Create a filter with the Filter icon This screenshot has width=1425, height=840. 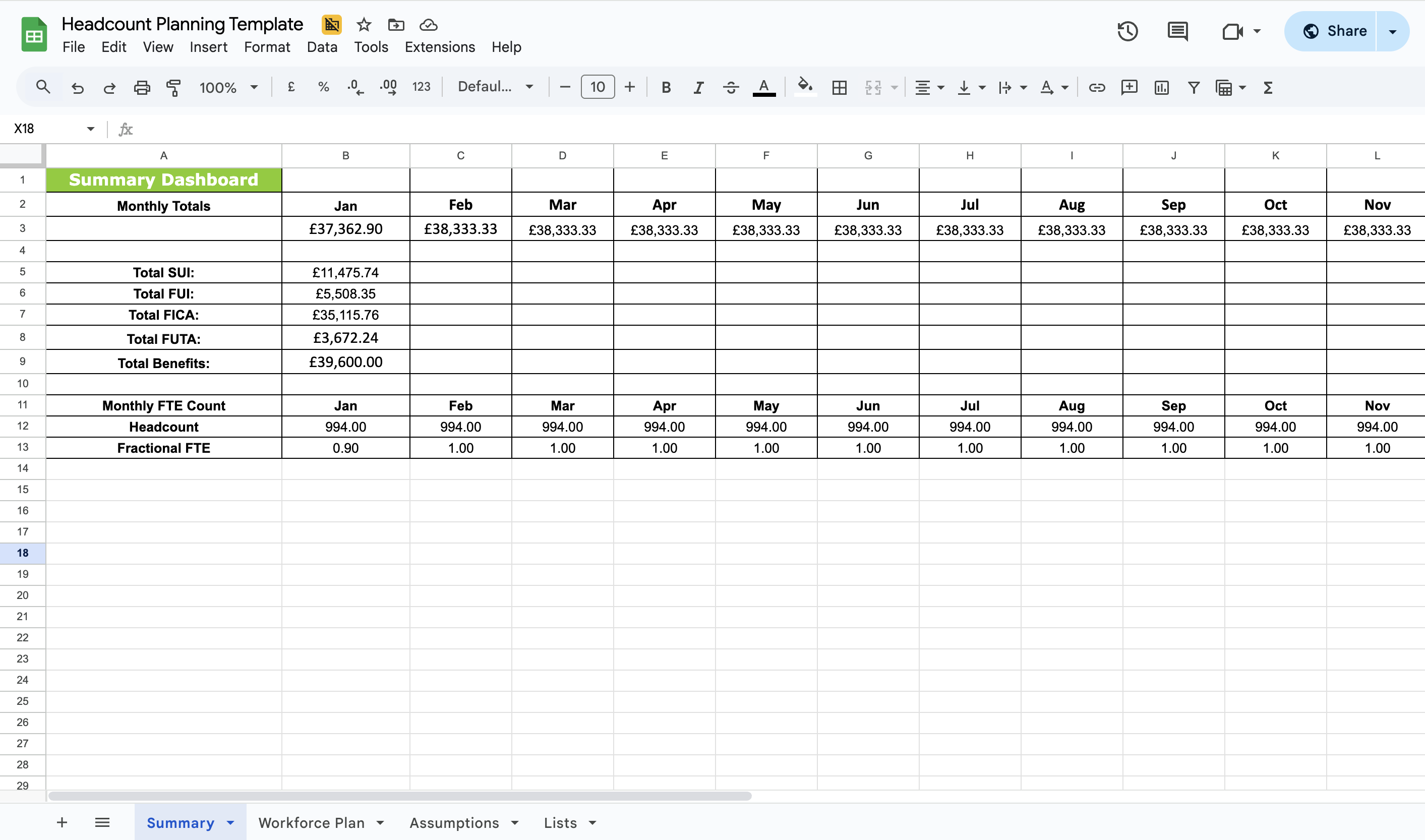click(1193, 87)
